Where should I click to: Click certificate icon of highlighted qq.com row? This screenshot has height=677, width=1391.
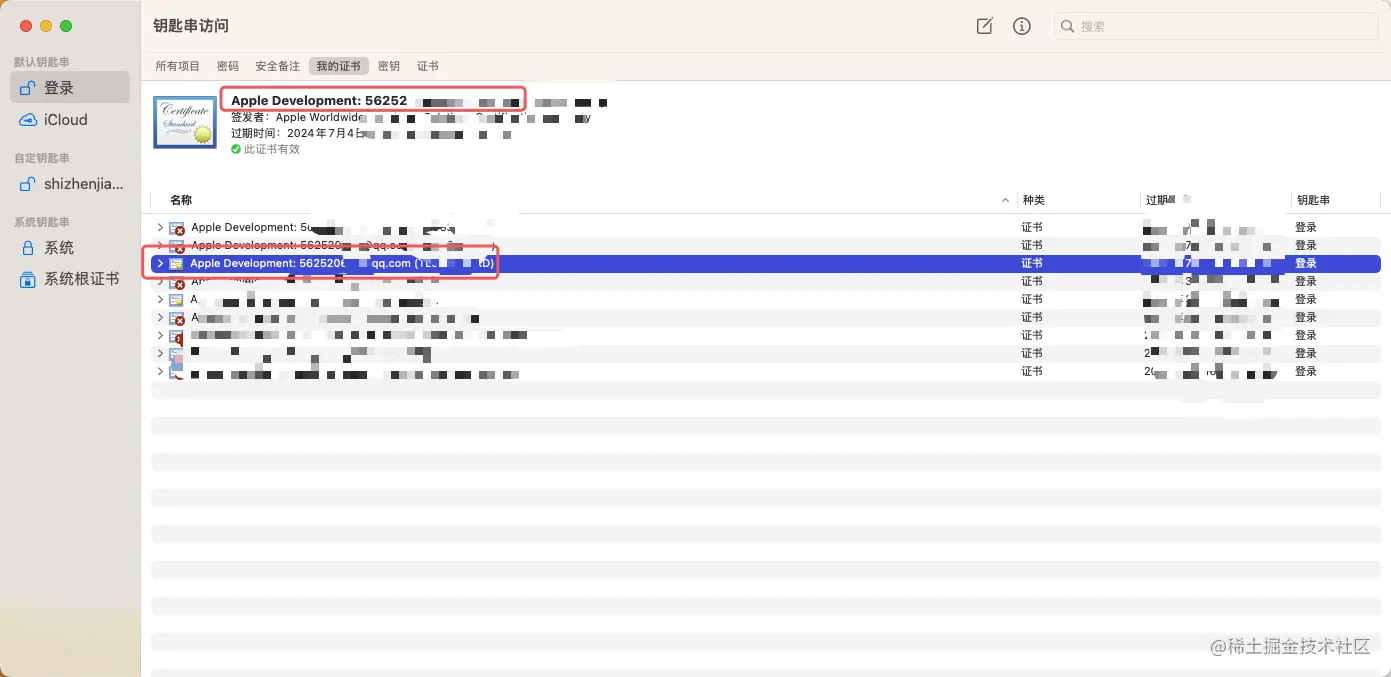click(x=176, y=263)
